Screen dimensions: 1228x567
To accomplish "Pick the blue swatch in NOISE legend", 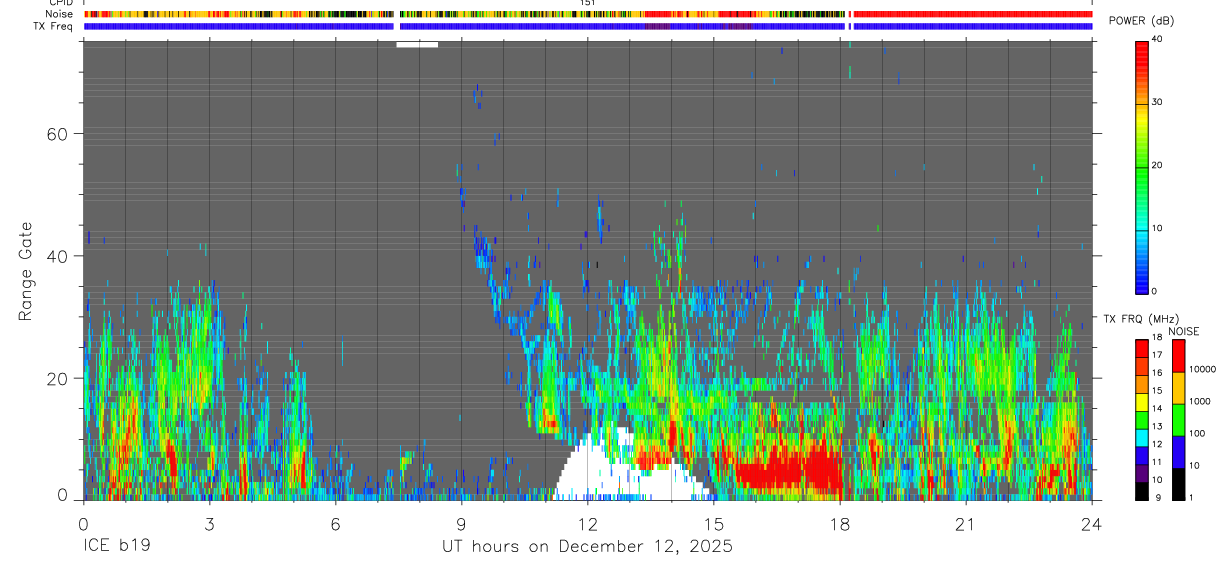I will point(1179,452).
